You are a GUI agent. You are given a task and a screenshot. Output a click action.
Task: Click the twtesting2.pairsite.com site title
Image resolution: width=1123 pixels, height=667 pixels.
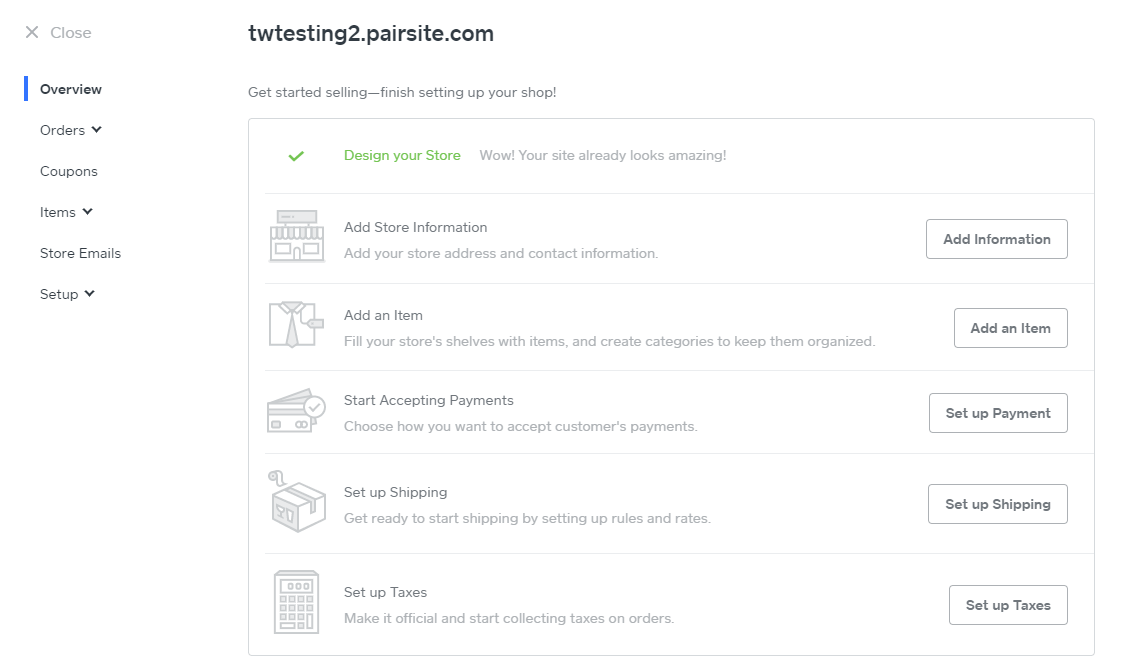tap(371, 34)
